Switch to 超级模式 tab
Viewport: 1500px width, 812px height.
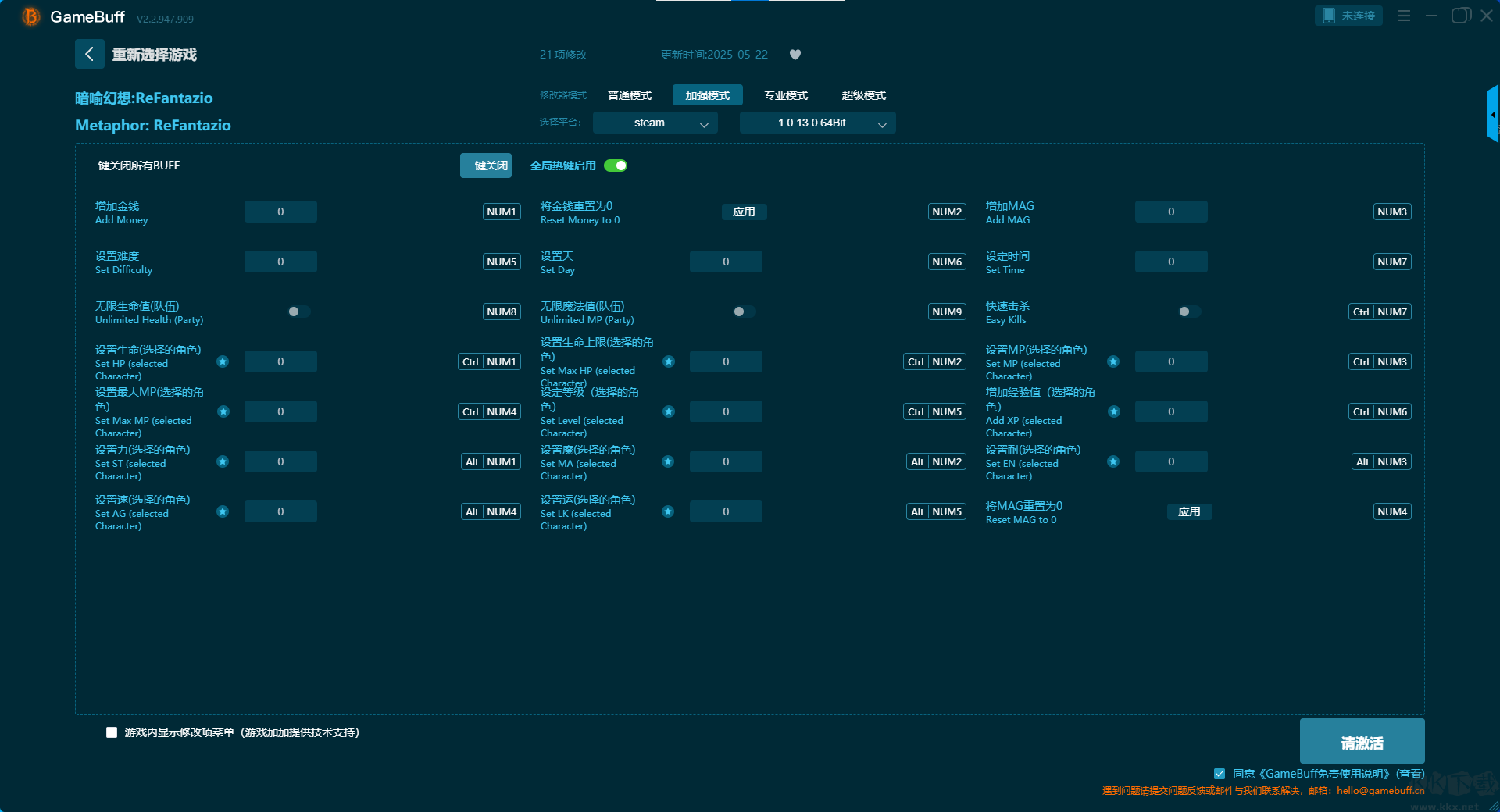click(863, 95)
